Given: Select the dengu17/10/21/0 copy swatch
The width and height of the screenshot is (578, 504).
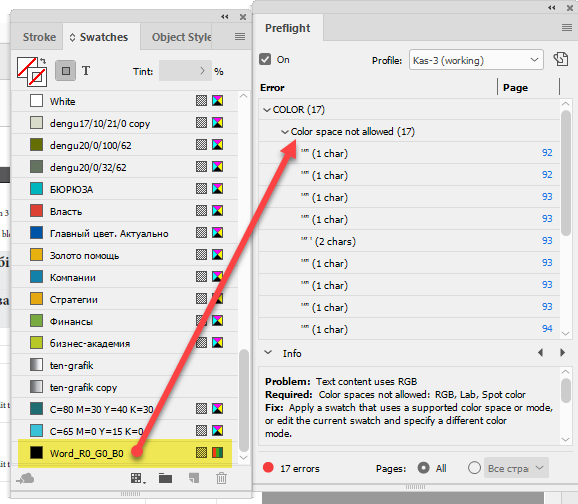Looking at the screenshot, I should coord(125,123).
